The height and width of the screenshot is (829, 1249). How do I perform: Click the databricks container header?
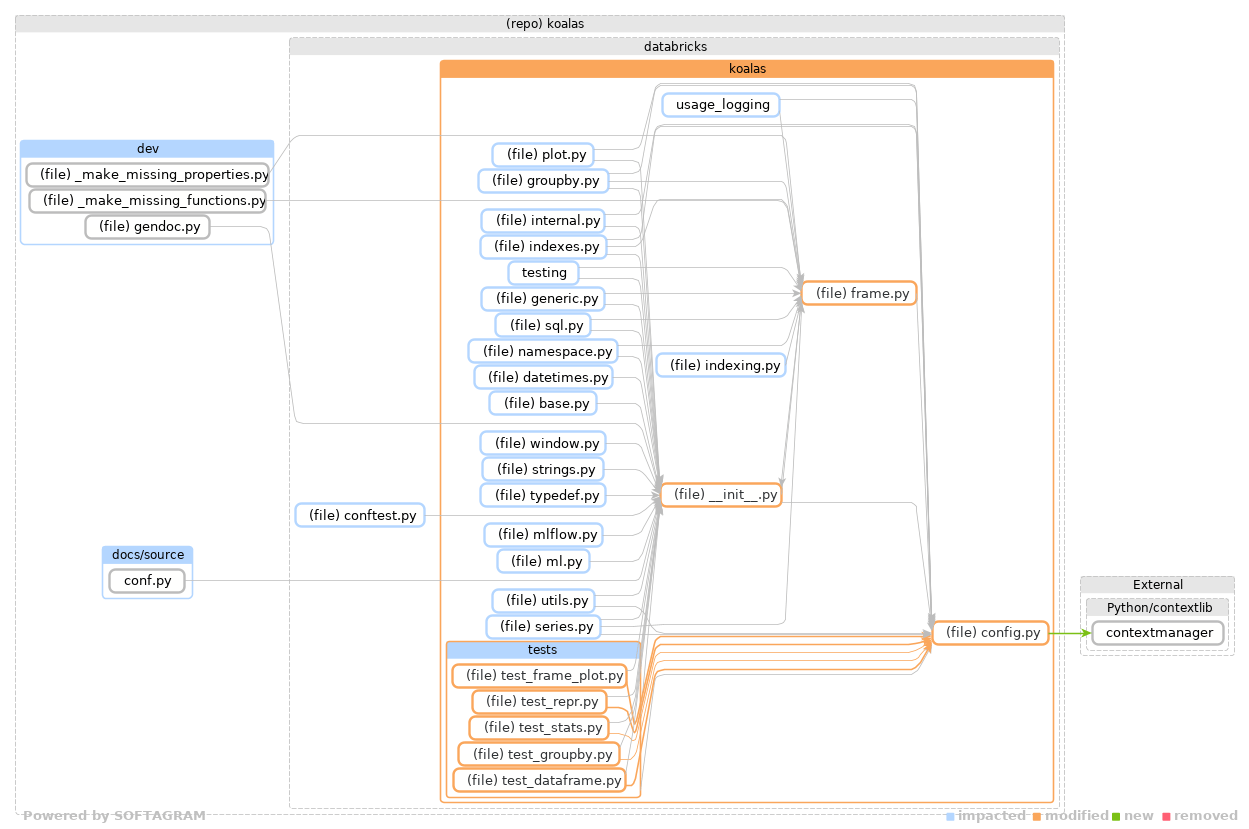click(x=675, y=46)
